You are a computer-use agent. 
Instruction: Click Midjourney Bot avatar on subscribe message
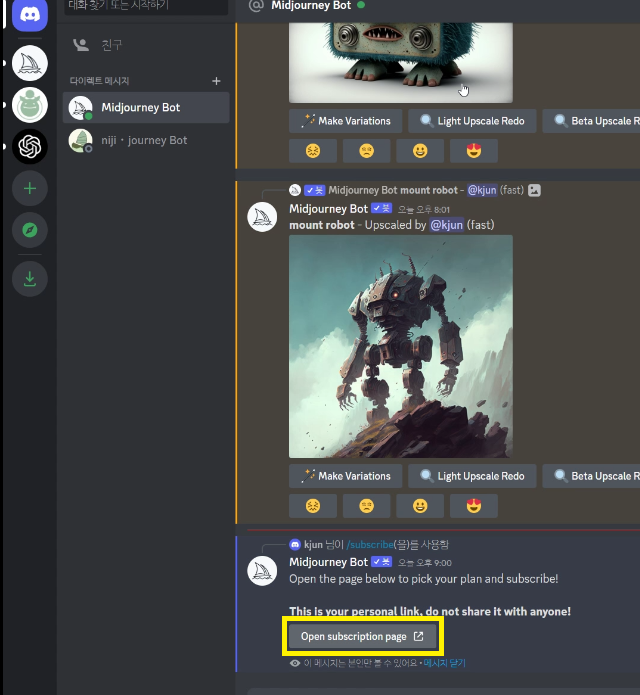pos(262,571)
